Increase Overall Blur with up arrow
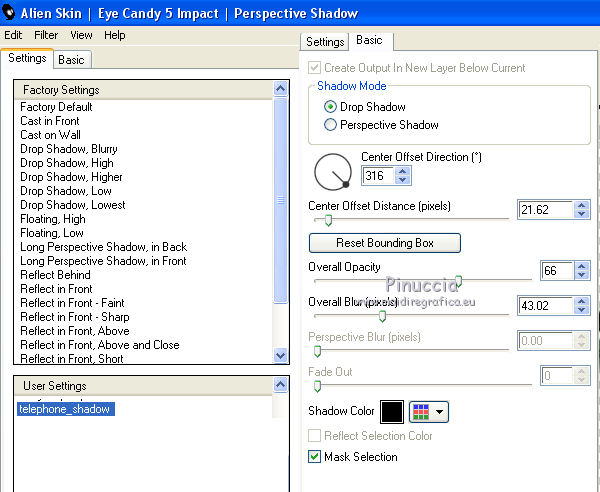 [582, 301]
